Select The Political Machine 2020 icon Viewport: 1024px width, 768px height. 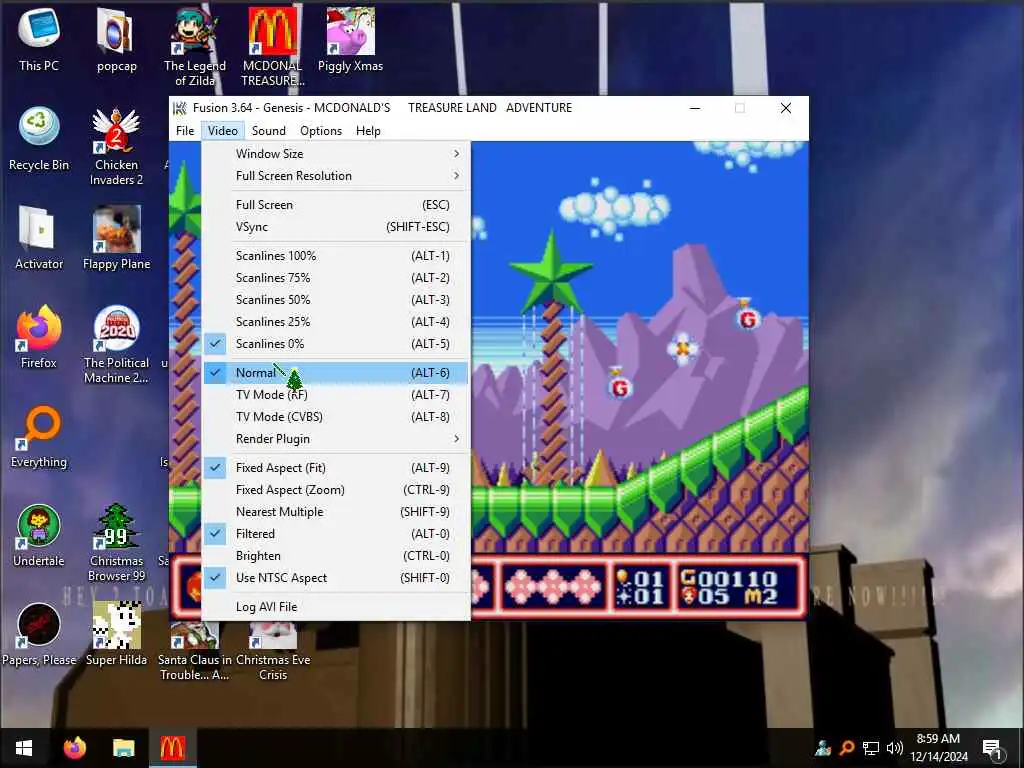(116, 345)
